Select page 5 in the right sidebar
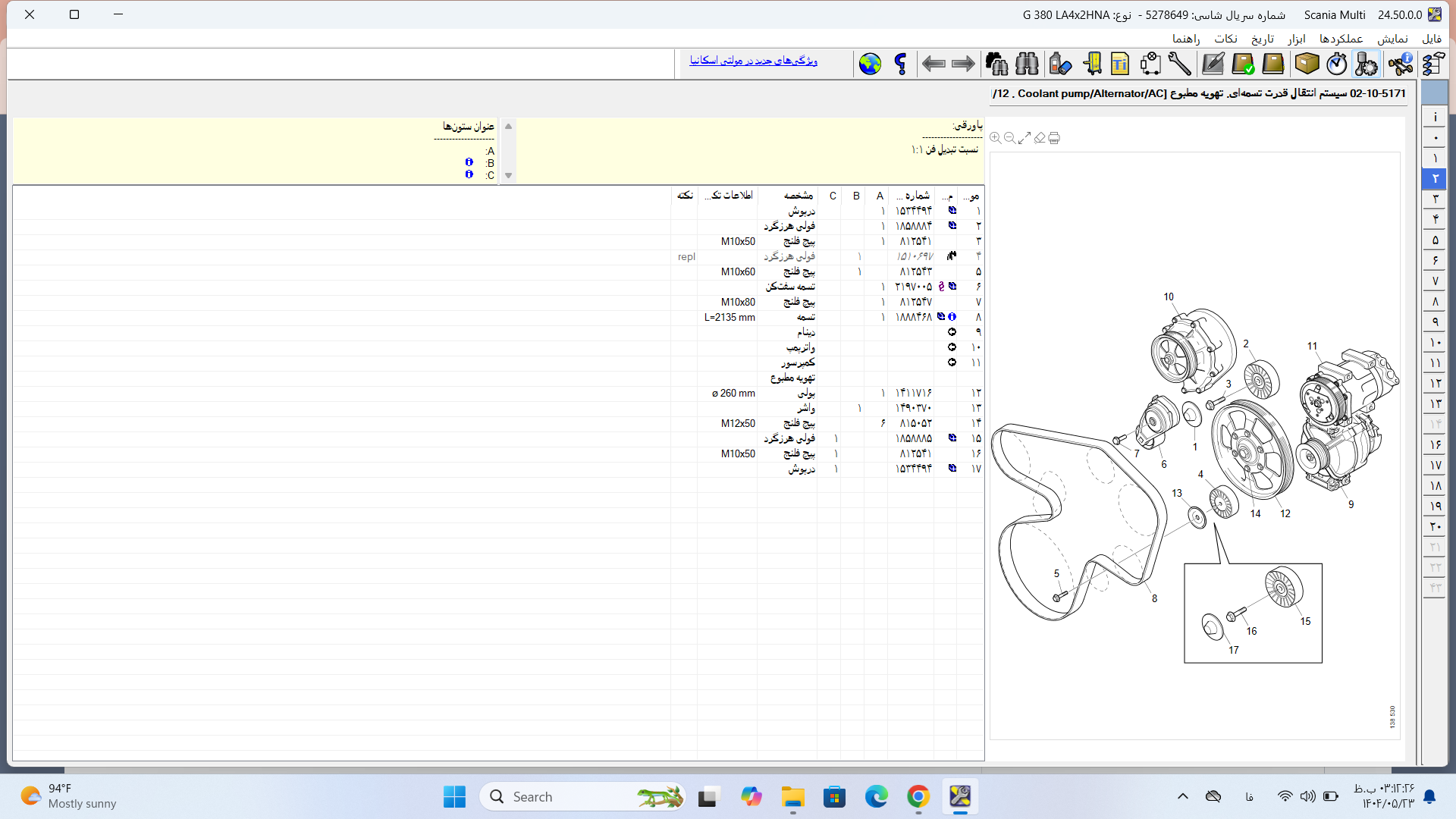The width and height of the screenshot is (1456, 819). point(1435,240)
